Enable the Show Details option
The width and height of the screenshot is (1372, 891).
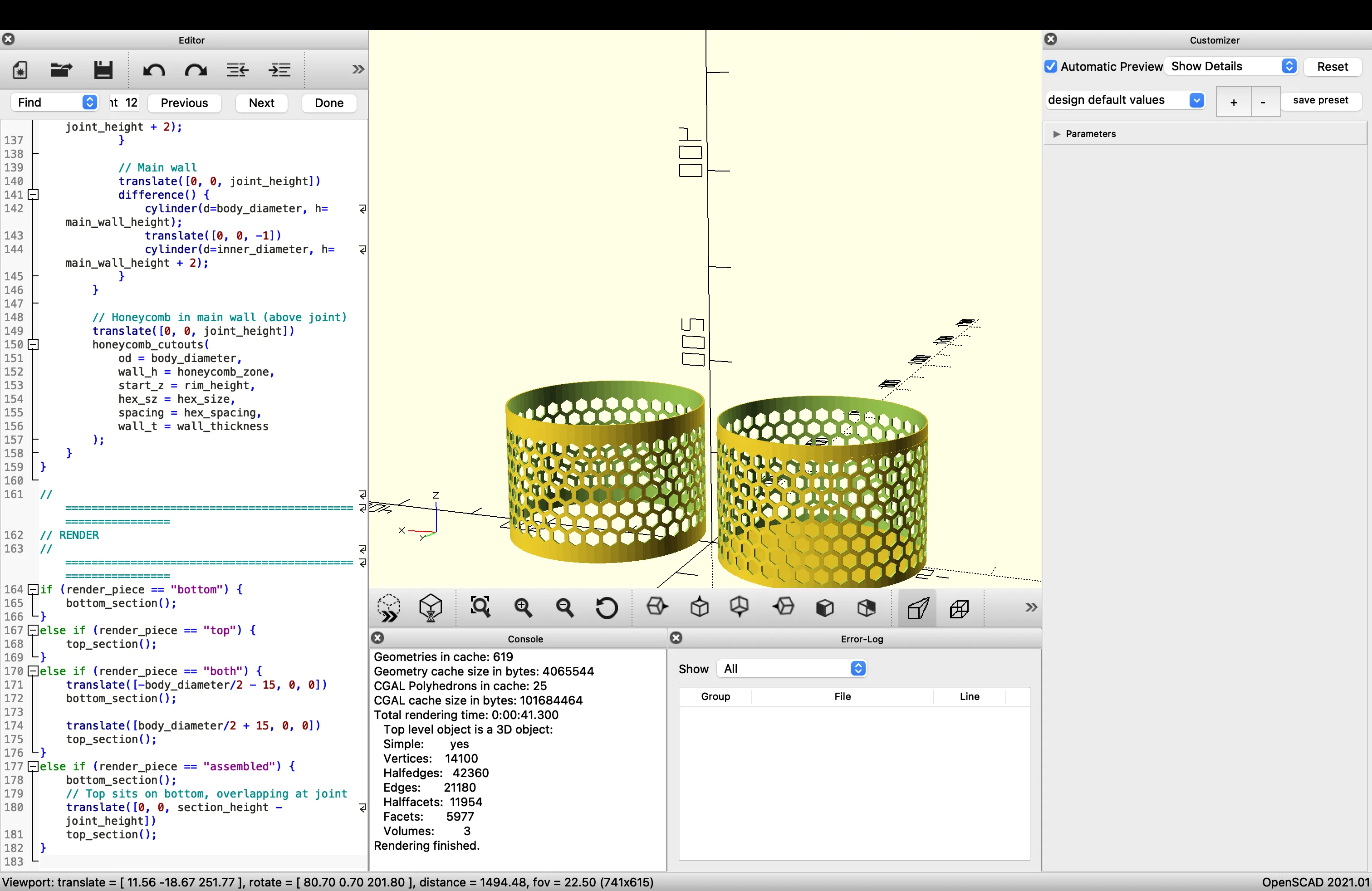click(x=1231, y=66)
